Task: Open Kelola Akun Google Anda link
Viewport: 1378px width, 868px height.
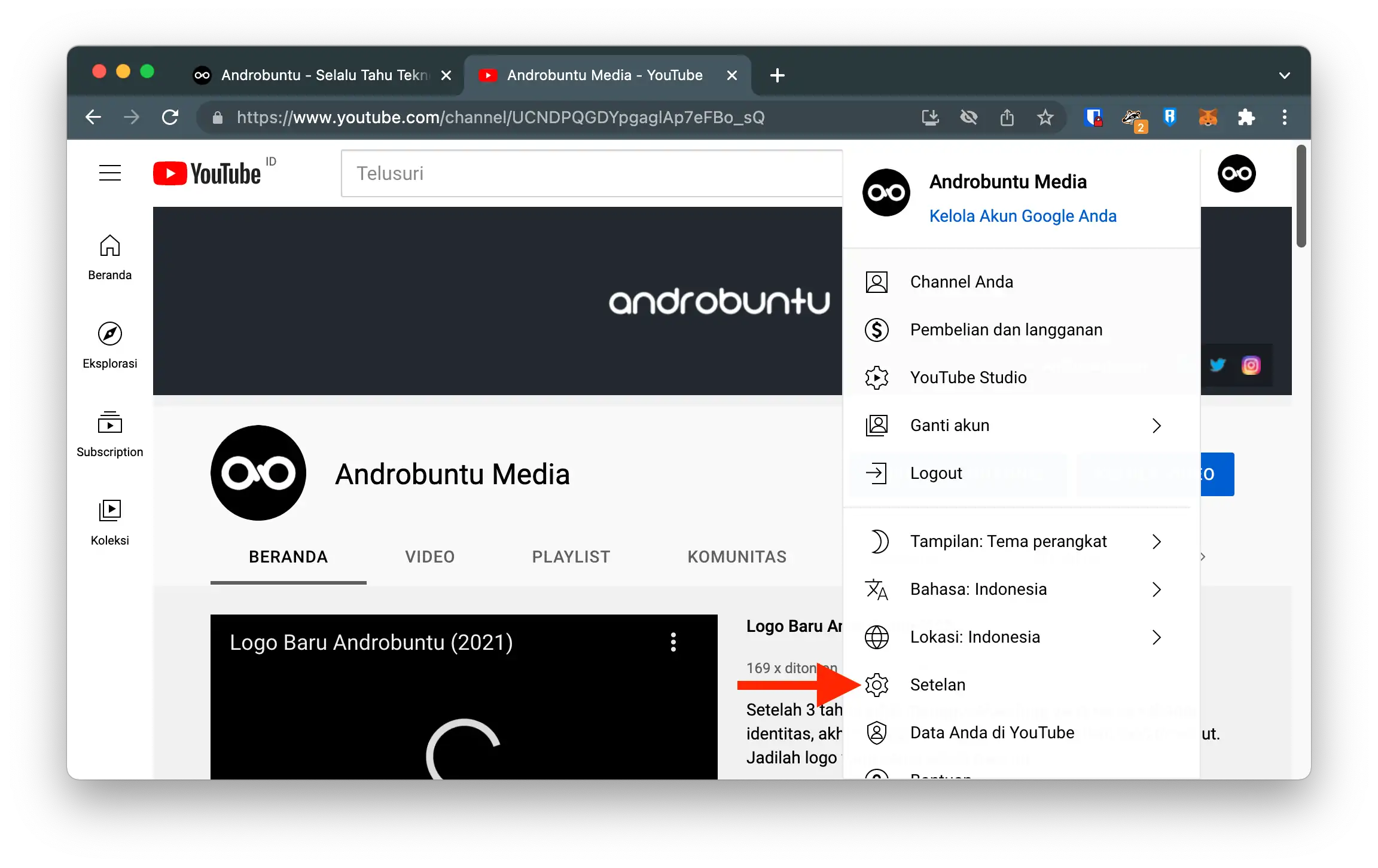Action: coord(1023,216)
